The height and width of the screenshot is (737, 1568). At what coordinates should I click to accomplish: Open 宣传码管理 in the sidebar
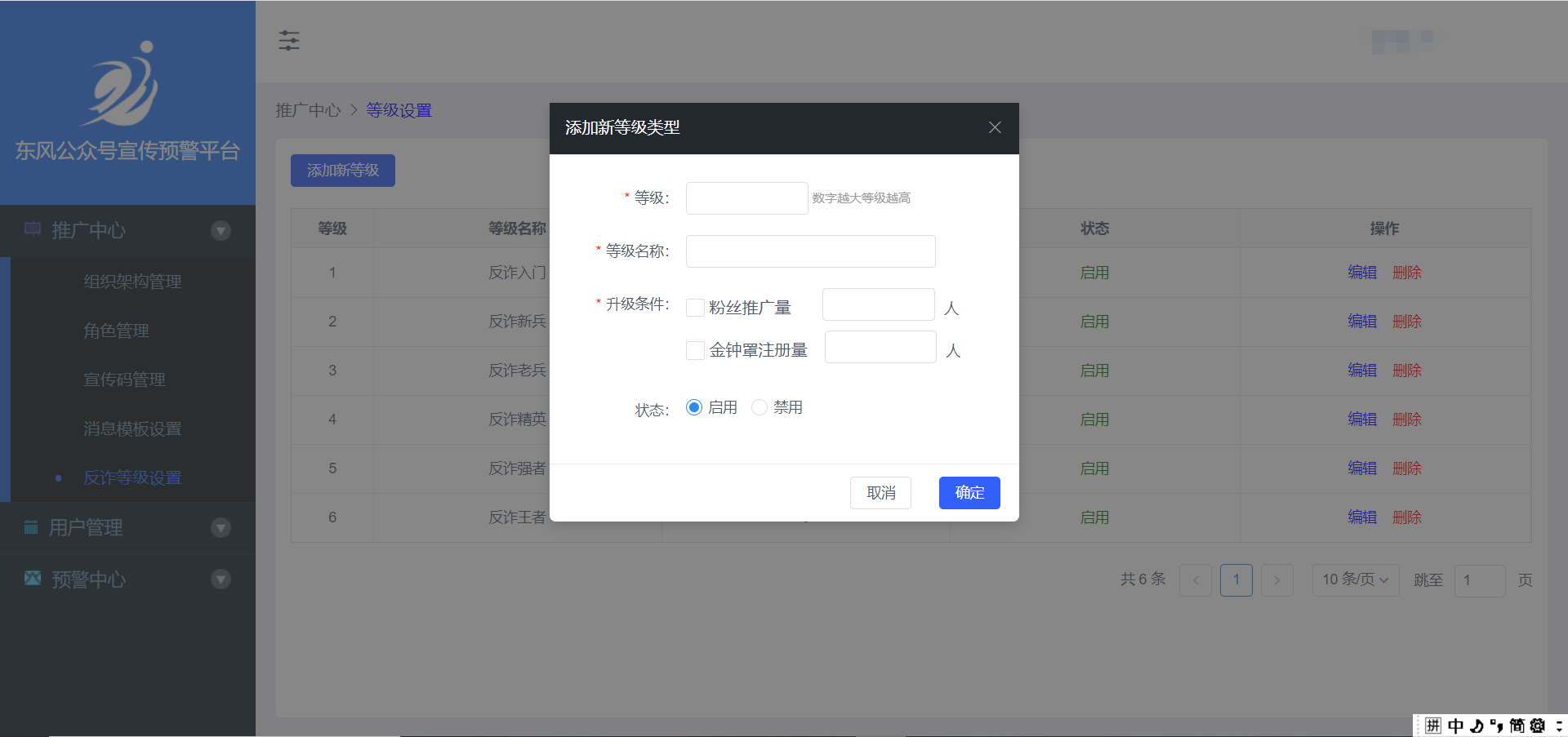click(124, 380)
